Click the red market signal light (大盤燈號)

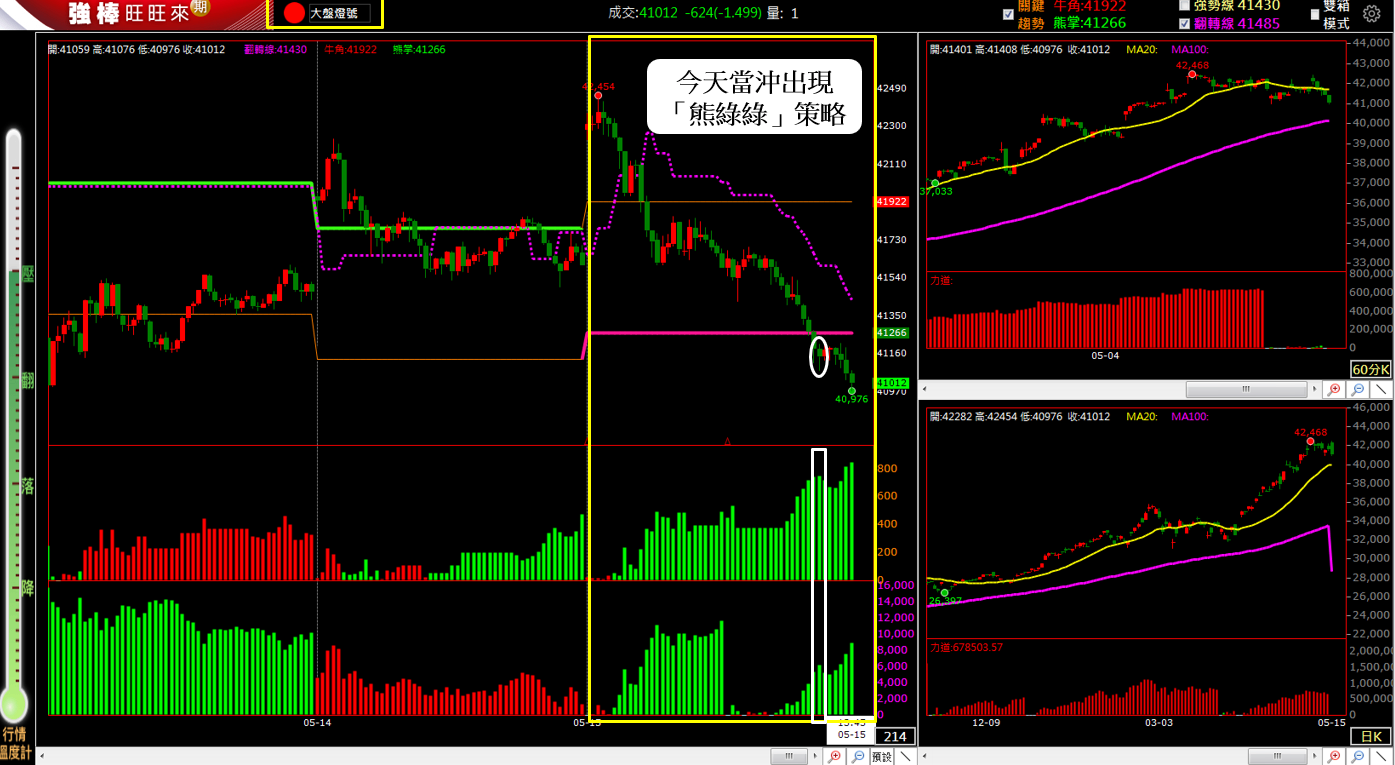pos(294,13)
